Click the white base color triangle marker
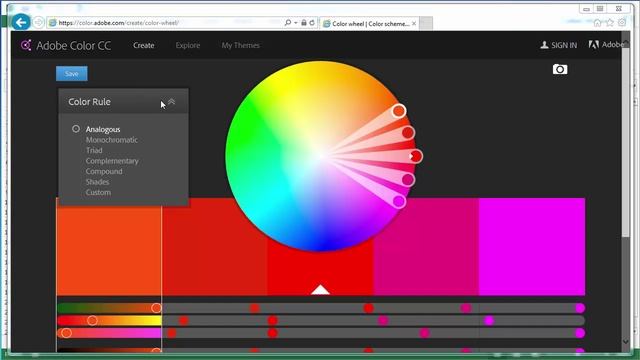The height and width of the screenshot is (360, 640). pyautogui.click(x=320, y=289)
